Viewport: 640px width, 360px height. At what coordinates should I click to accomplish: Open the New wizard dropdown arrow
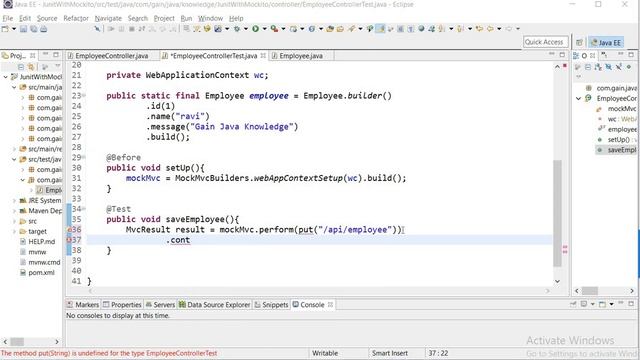13,29
